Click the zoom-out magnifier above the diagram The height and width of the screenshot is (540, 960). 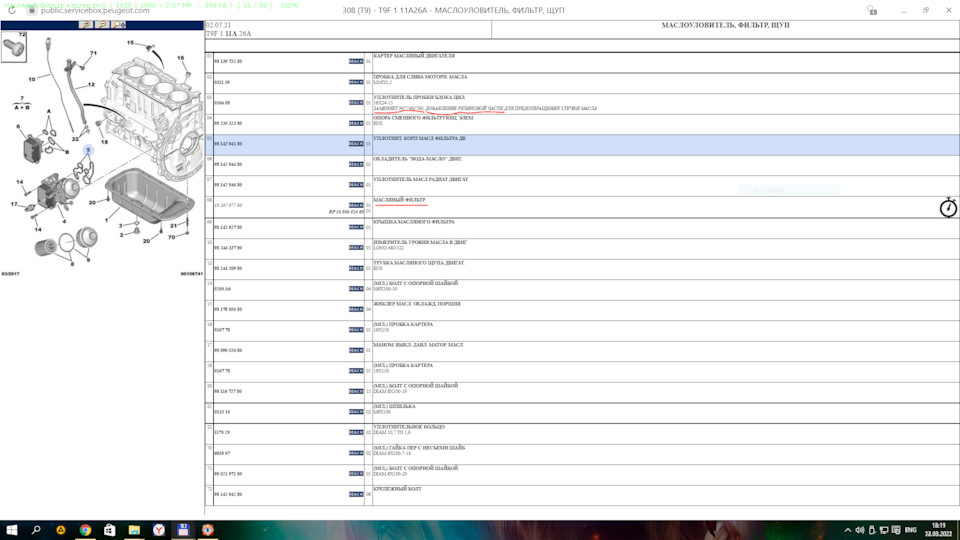(102, 24)
